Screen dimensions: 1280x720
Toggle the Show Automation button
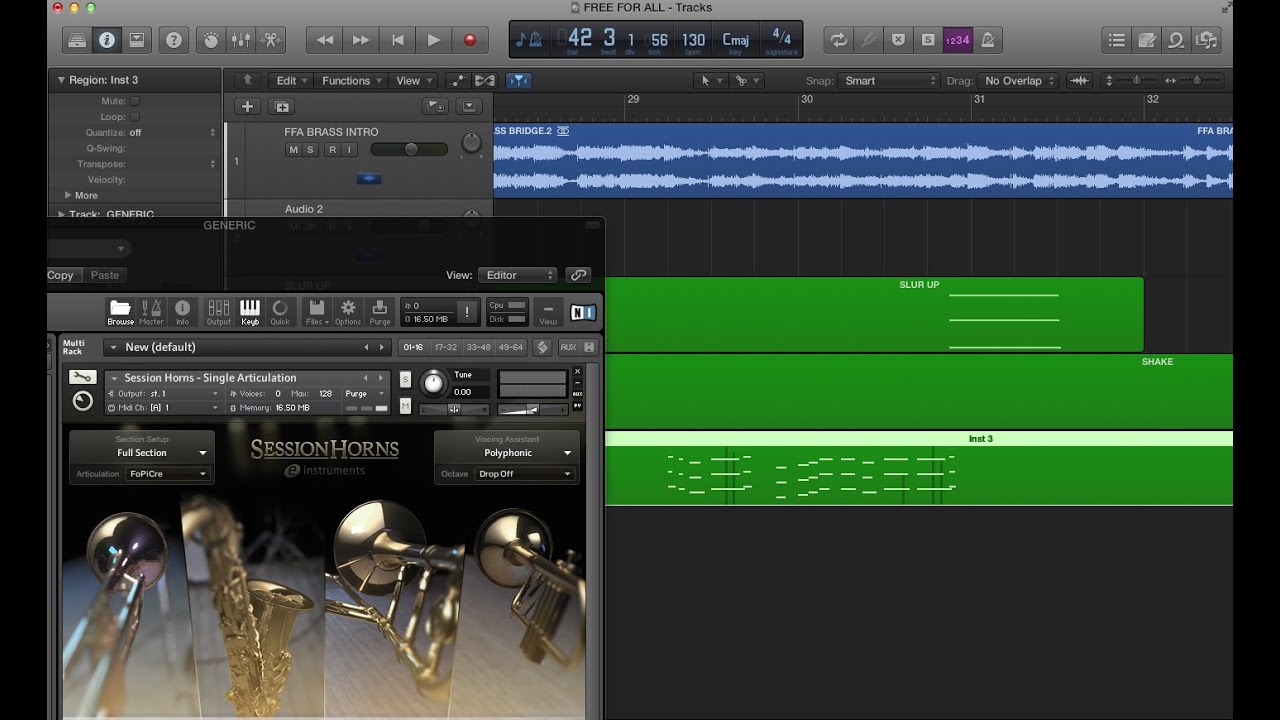click(x=457, y=81)
